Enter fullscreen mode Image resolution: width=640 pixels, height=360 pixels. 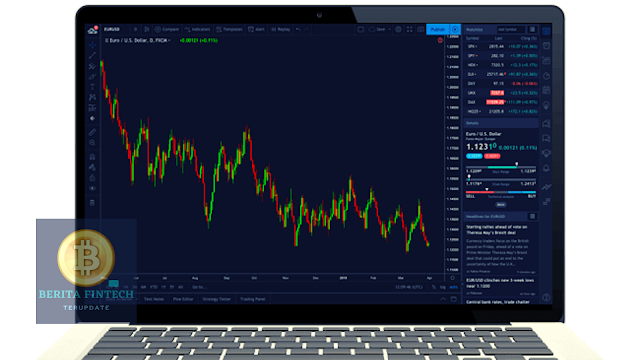[x=409, y=29]
